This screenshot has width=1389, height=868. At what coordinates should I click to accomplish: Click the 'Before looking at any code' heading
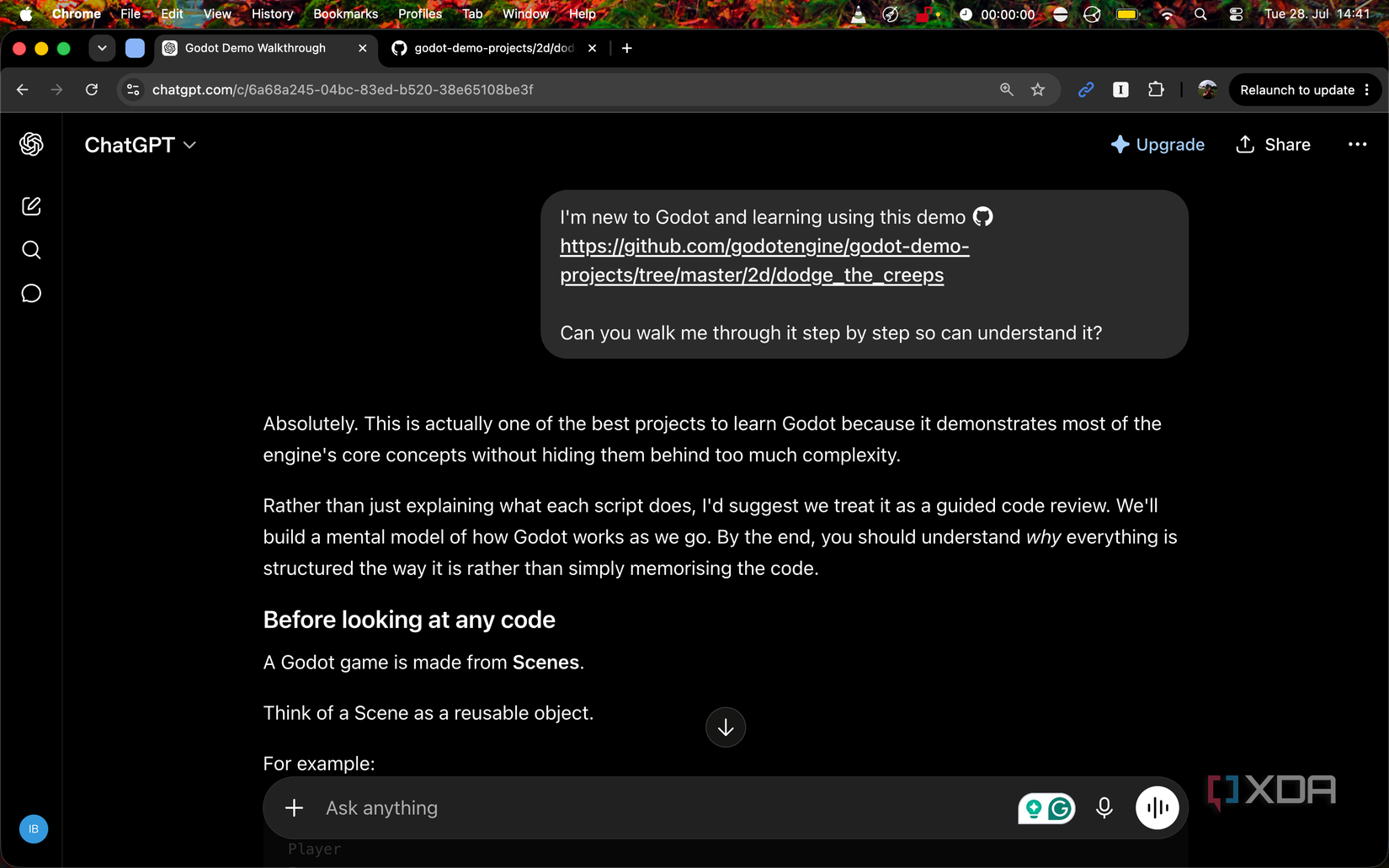coord(409,620)
